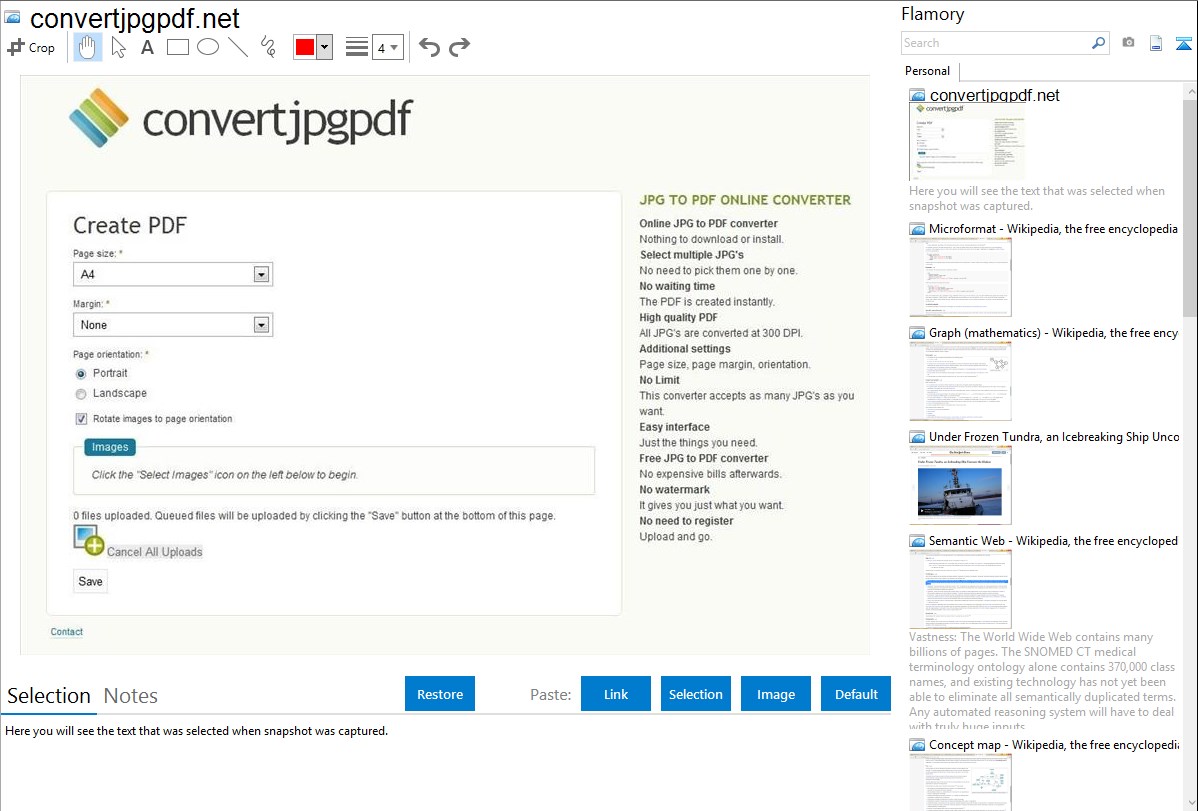
Task: Open the color picker dropdown arrow
Action: pyautogui.click(x=325, y=47)
